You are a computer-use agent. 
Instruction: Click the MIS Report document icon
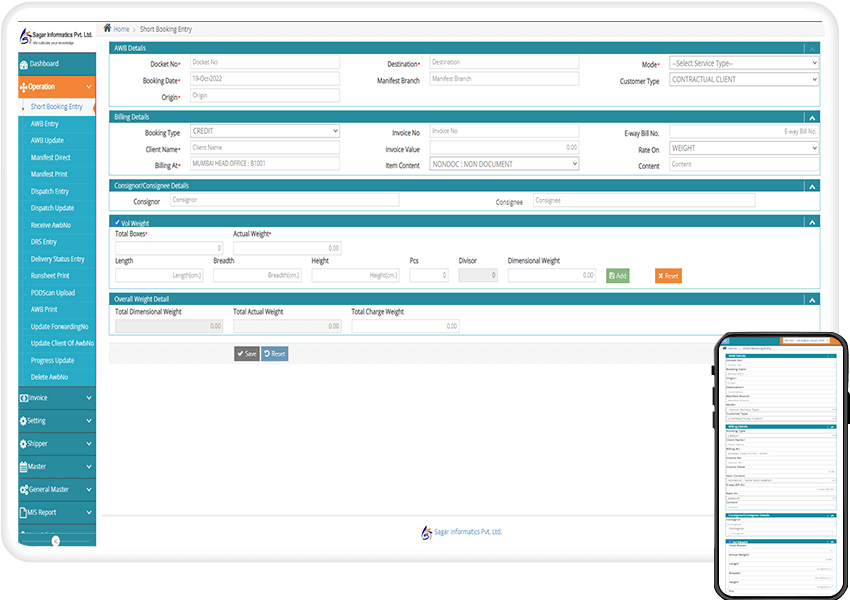pyautogui.click(x=24, y=512)
